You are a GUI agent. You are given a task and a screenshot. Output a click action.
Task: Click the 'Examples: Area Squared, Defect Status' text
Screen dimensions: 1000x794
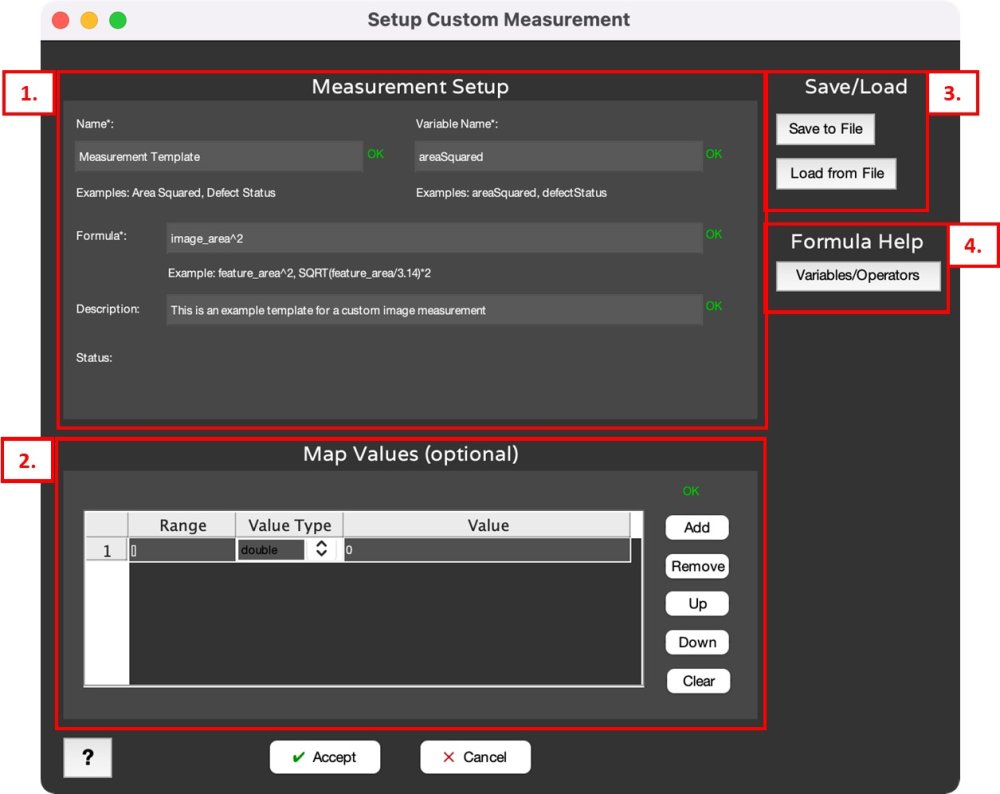175,193
